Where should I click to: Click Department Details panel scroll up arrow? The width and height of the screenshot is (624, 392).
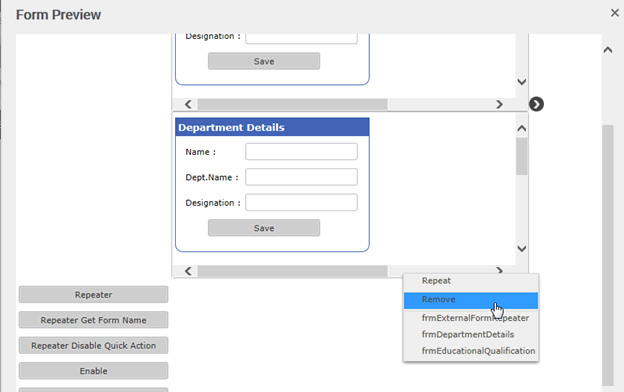[x=522, y=129]
